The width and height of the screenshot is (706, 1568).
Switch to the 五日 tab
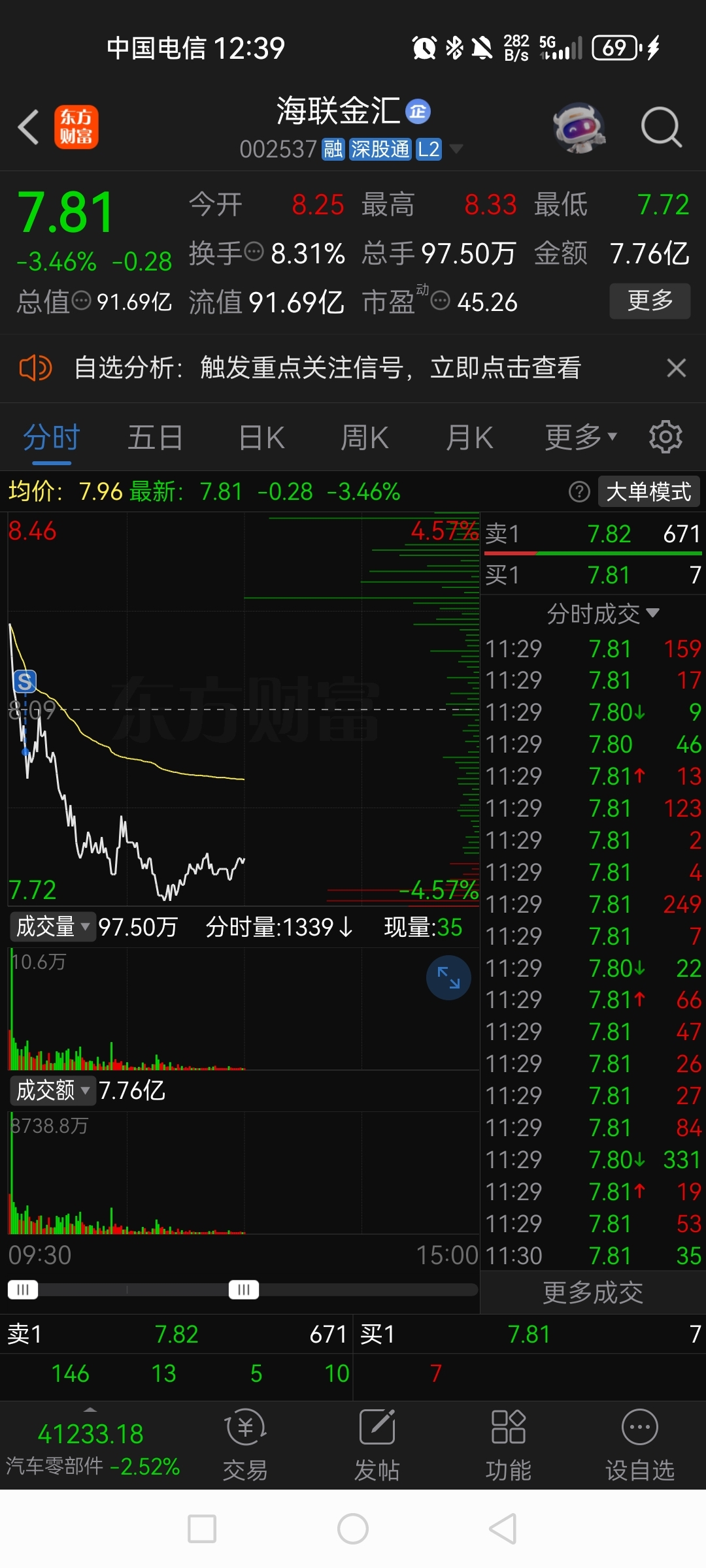pyautogui.click(x=155, y=438)
